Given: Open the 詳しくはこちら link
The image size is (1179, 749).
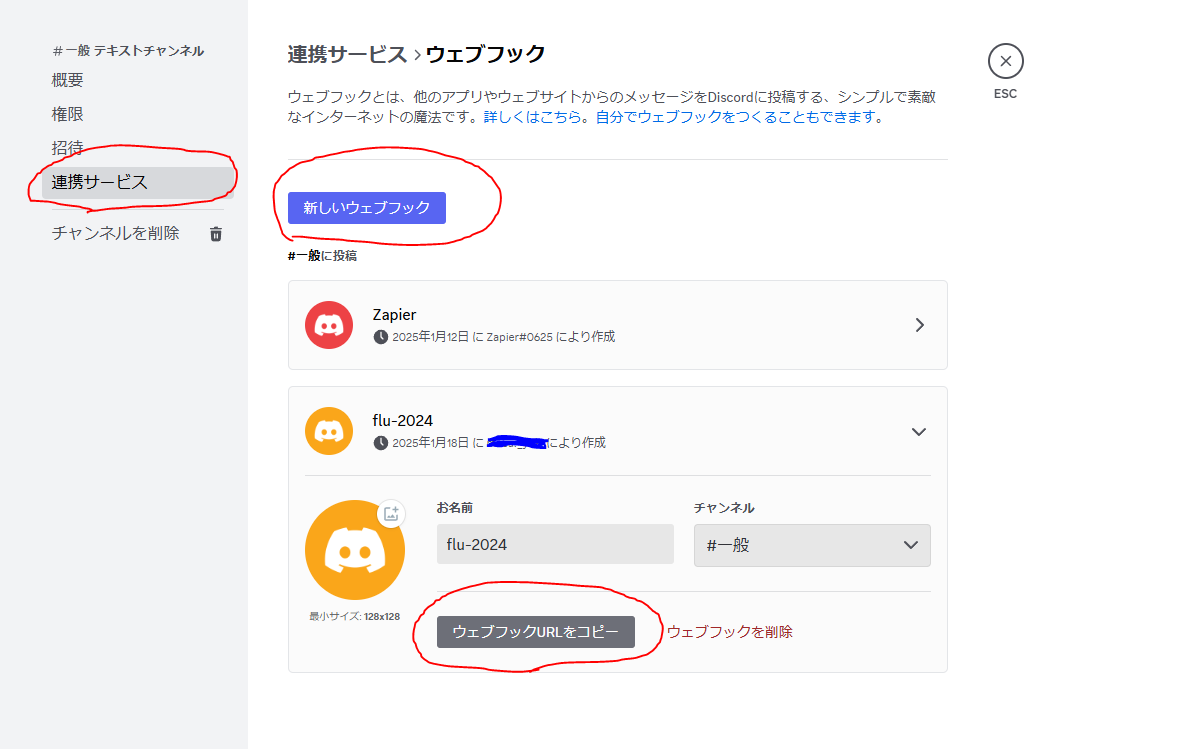Looking at the screenshot, I should pos(532,117).
